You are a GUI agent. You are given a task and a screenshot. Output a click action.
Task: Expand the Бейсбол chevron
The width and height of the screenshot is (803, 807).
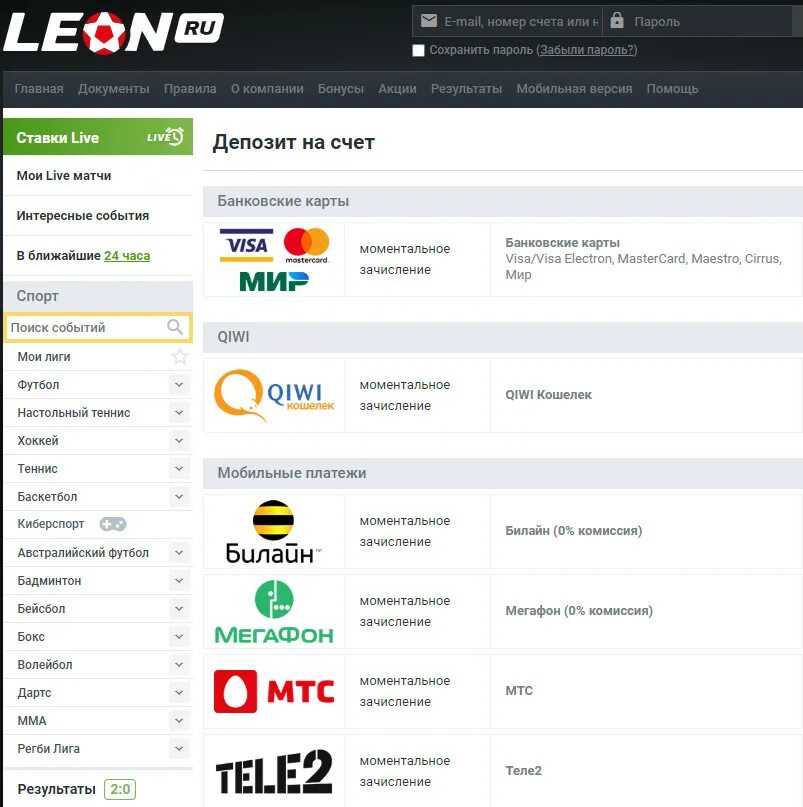179,608
